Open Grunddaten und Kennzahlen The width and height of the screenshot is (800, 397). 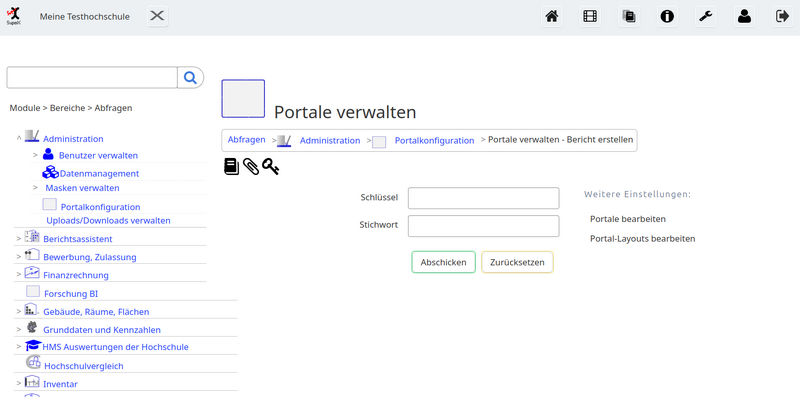pos(102,330)
